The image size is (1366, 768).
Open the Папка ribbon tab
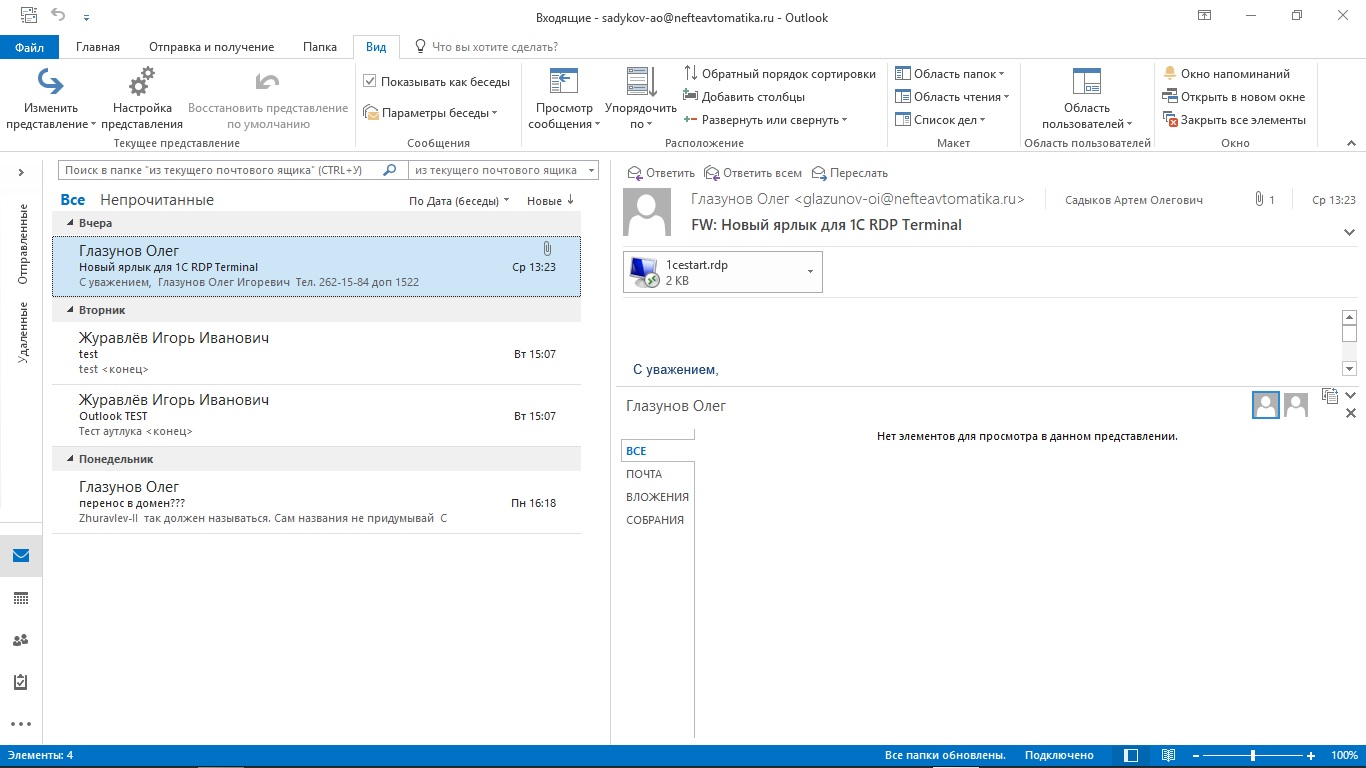[x=320, y=47]
